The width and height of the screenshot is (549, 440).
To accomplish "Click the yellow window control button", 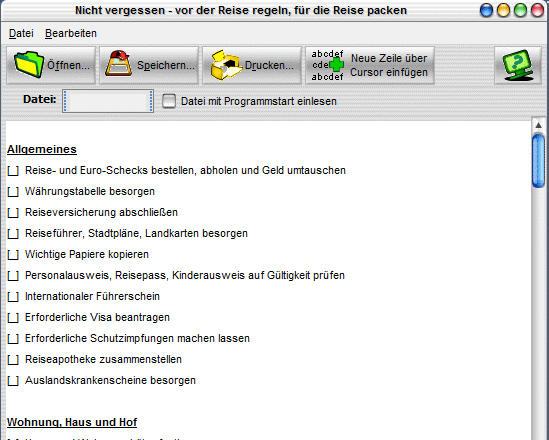I will tap(503, 10).
